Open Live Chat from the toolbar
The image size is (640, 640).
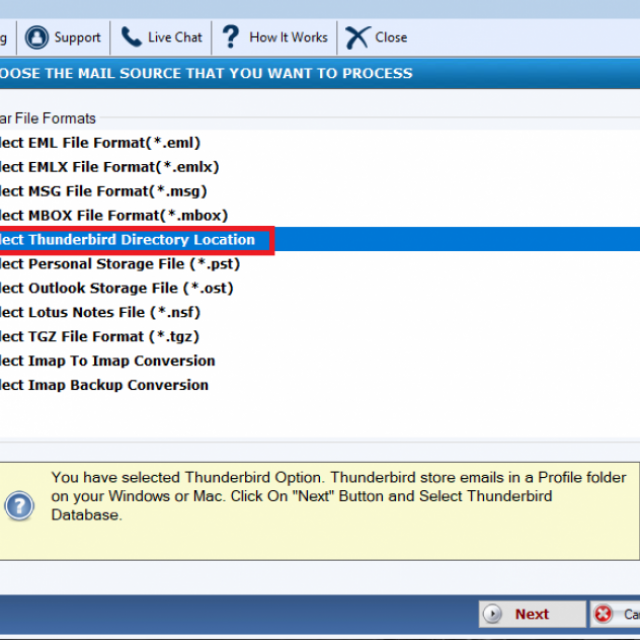click(x=161, y=37)
